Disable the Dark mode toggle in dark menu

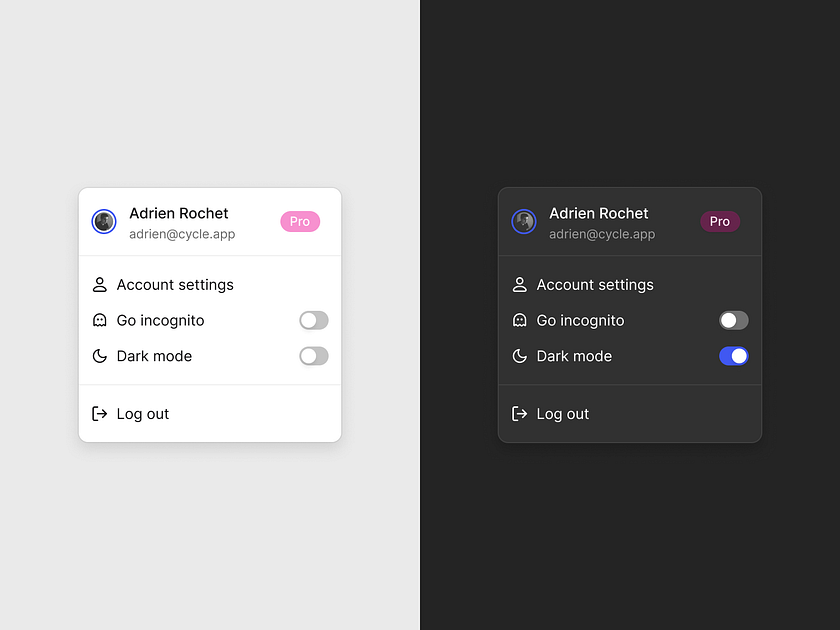coord(734,356)
